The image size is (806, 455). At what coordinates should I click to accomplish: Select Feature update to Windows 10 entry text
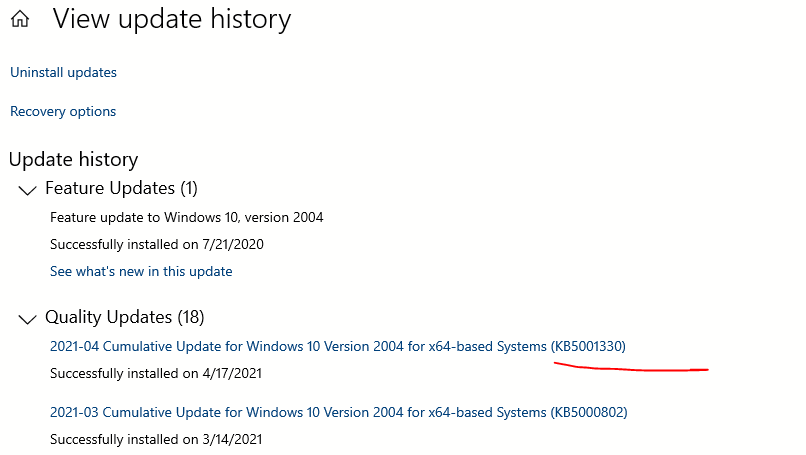[x=187, y=217]
